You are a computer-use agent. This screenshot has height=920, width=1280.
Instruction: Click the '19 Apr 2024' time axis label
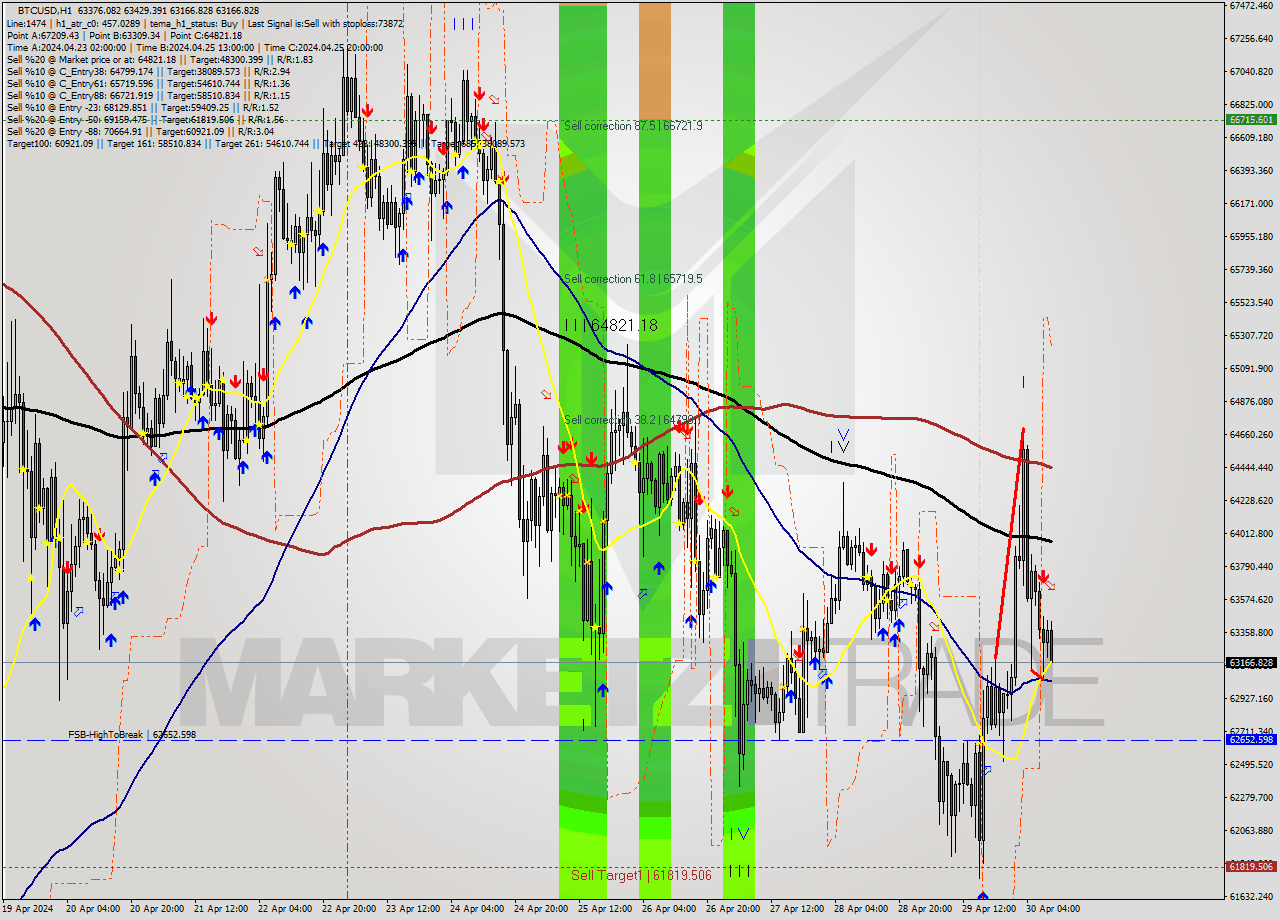28,909
